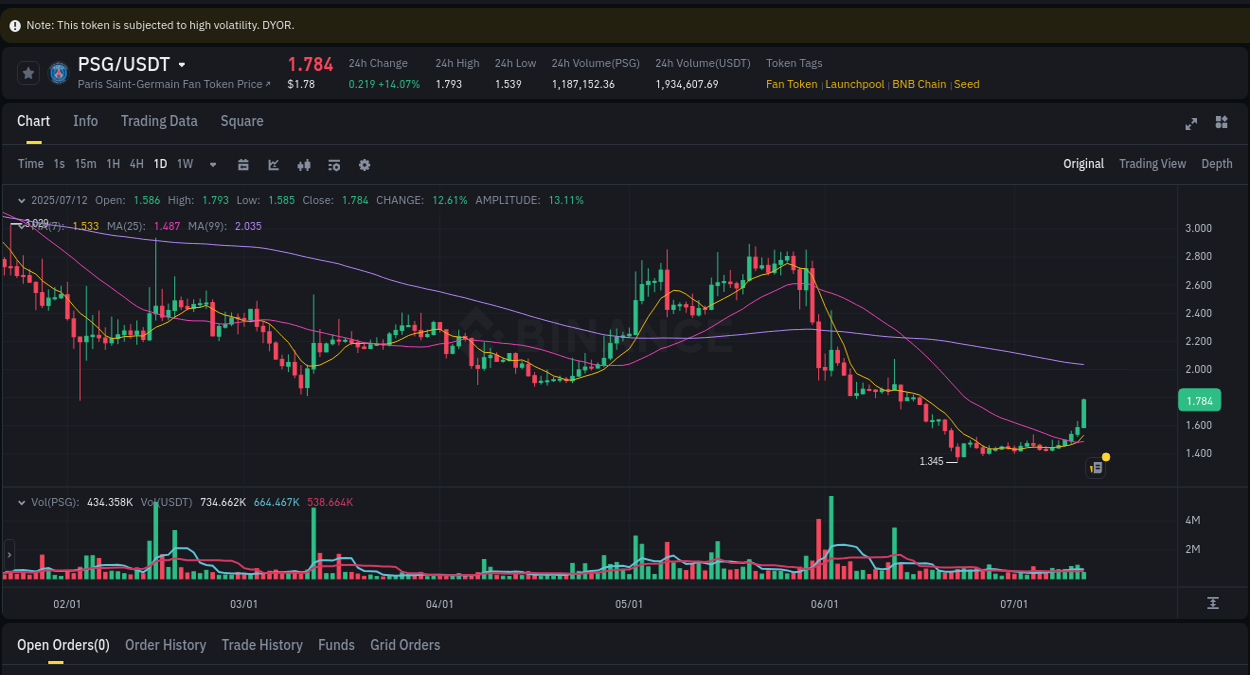Open the Paris Saint-Germain Fan Token Price link
1250x675 pixels.
[170, 84]
